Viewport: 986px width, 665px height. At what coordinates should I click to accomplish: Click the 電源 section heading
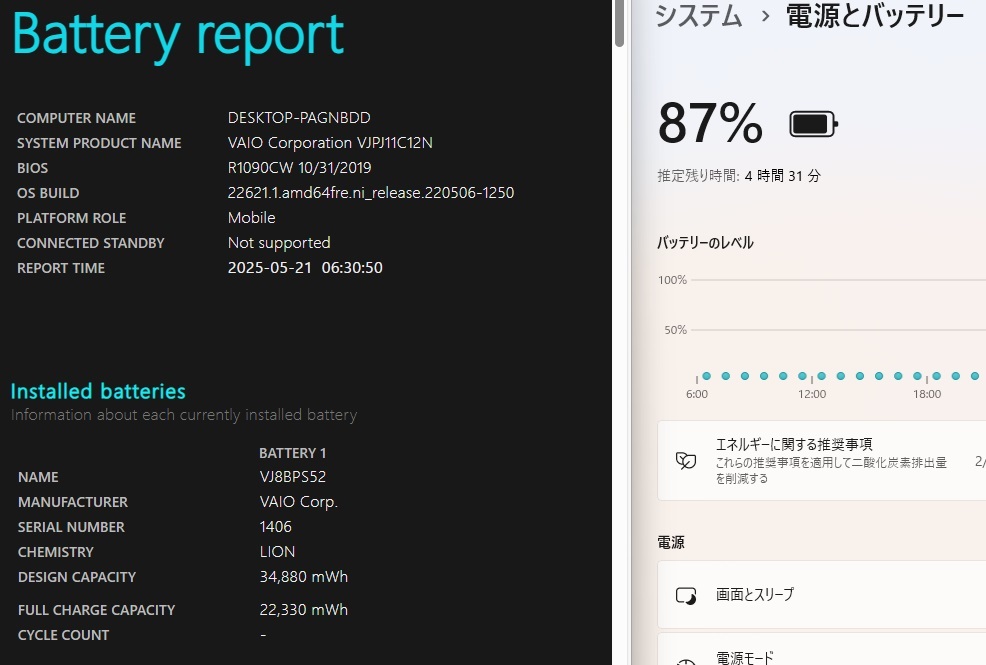pos(671,542)
